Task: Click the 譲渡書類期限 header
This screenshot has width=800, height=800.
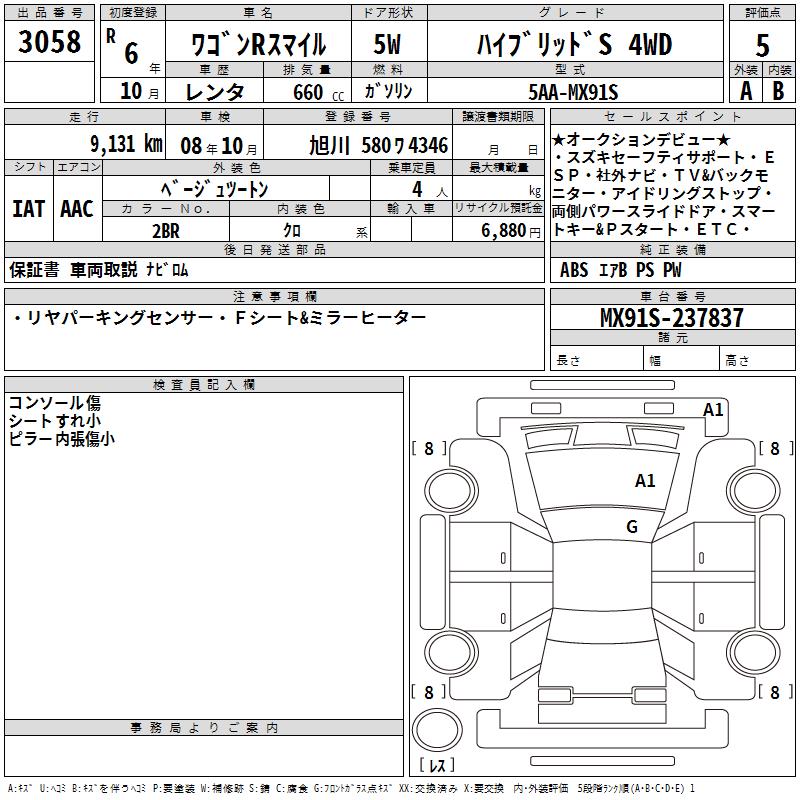Action: click(x=498, y=117)
